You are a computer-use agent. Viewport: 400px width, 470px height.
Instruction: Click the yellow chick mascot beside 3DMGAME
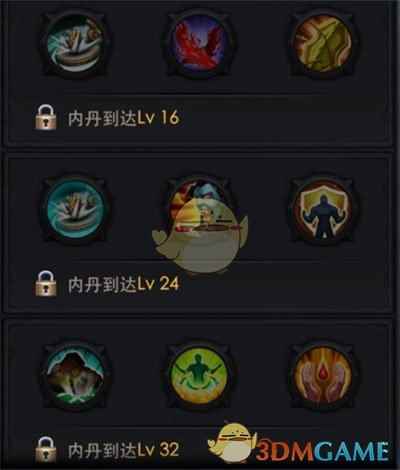233,442
